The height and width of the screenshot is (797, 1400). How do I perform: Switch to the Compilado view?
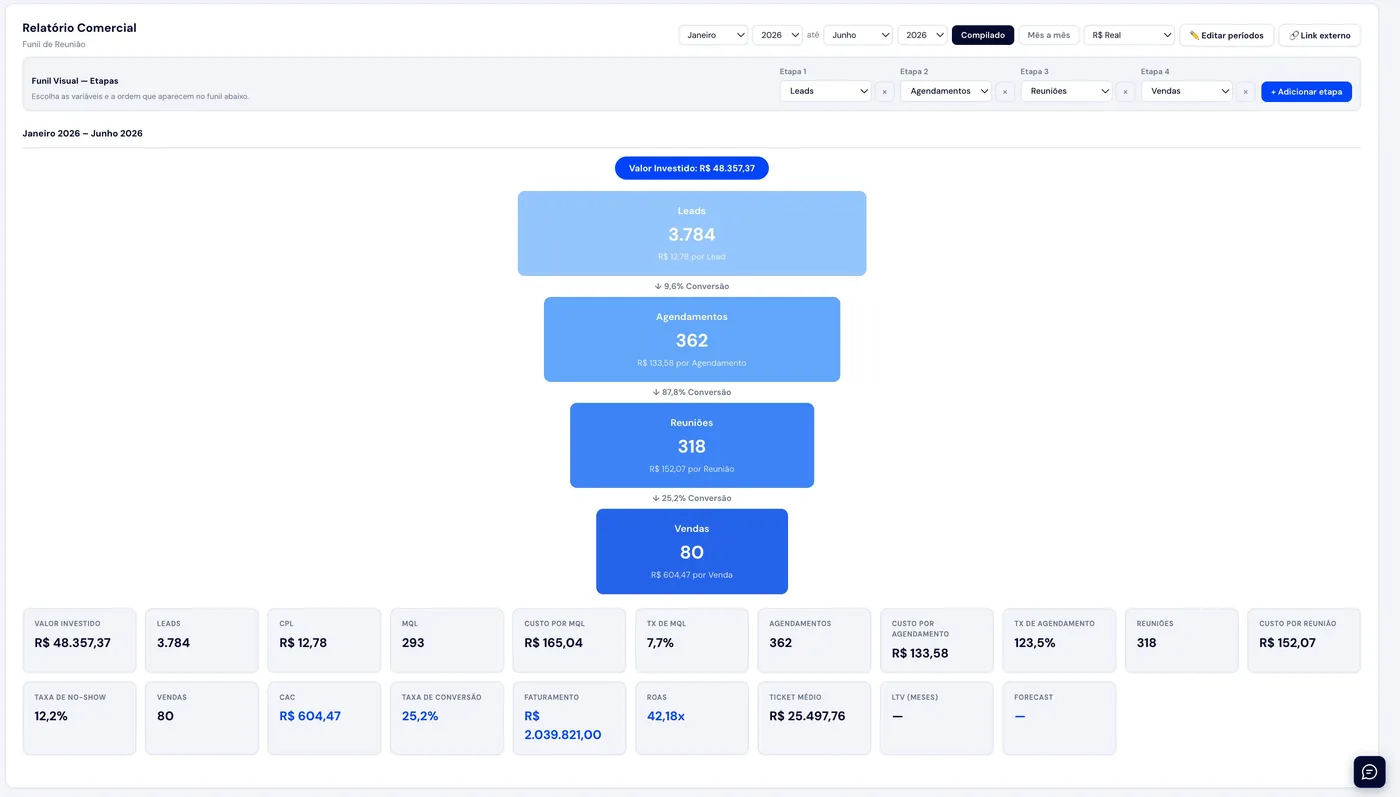[x=983, y=35]
